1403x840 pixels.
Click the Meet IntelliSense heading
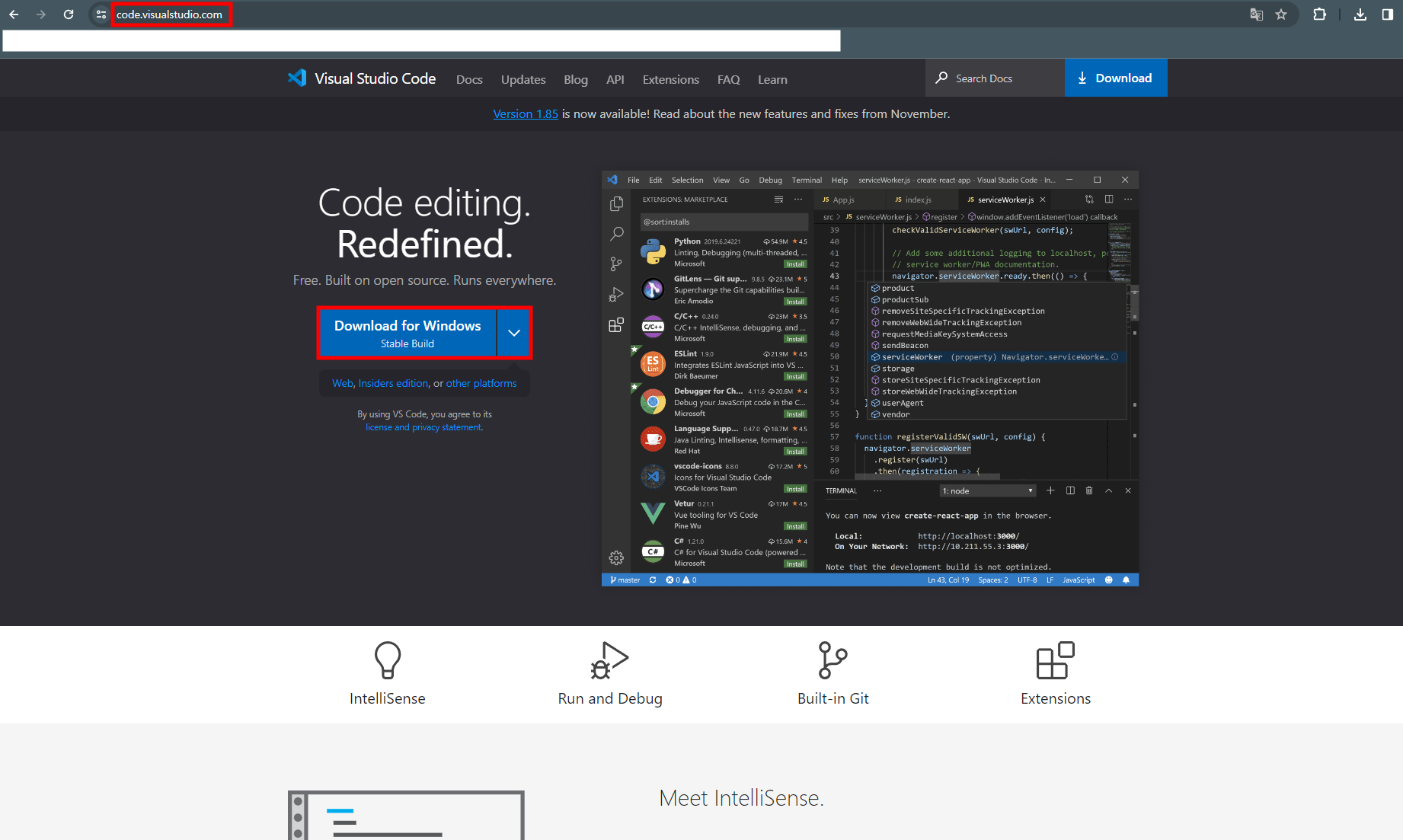click(x=741, y=798)
